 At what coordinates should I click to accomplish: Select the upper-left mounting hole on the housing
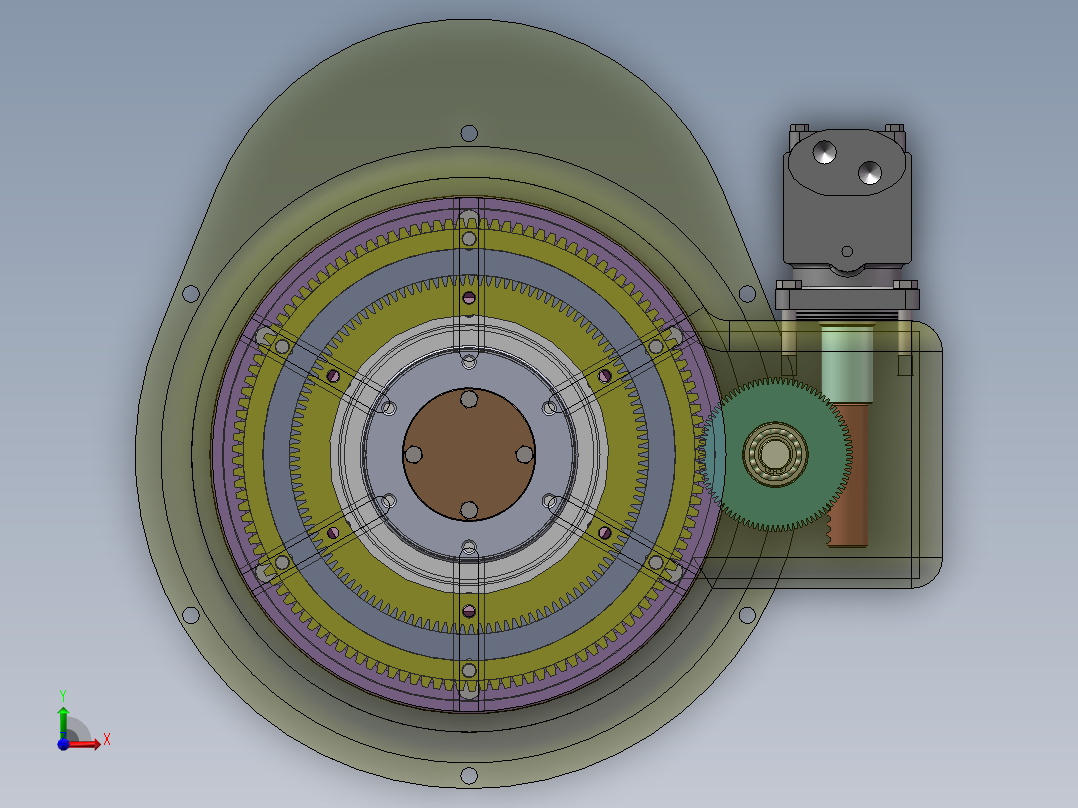pyautogui.click(x=190, y=294)
